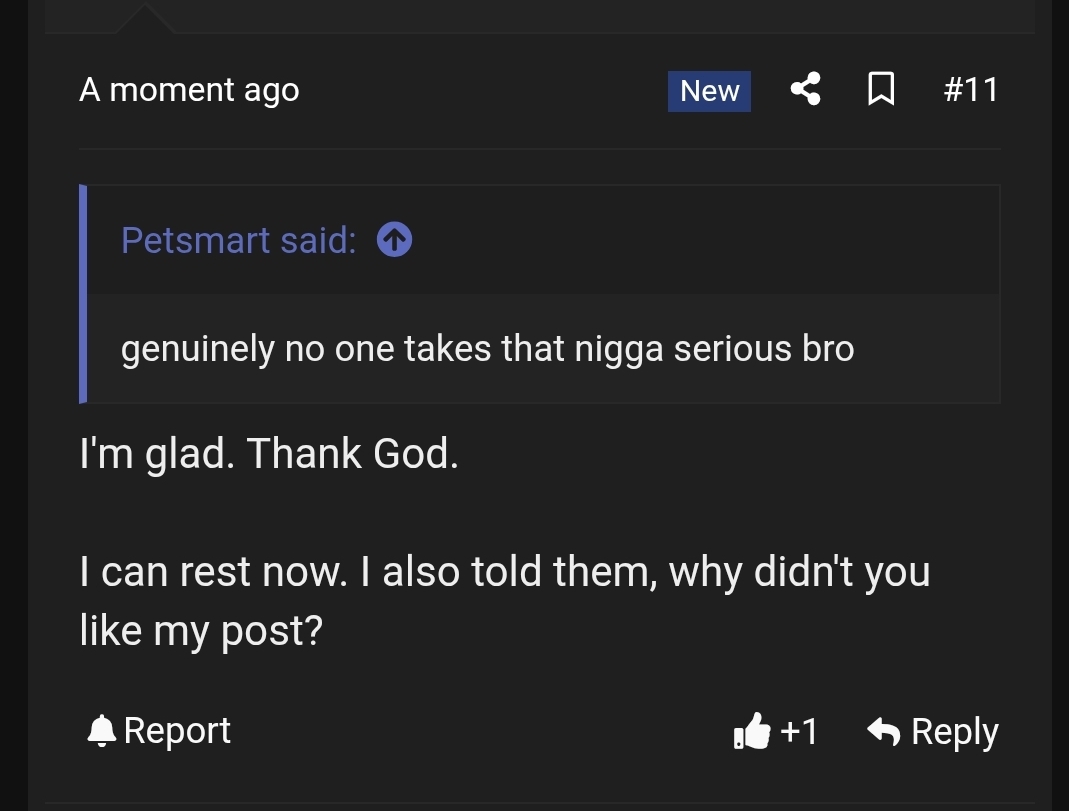Reply to this post

932,730
